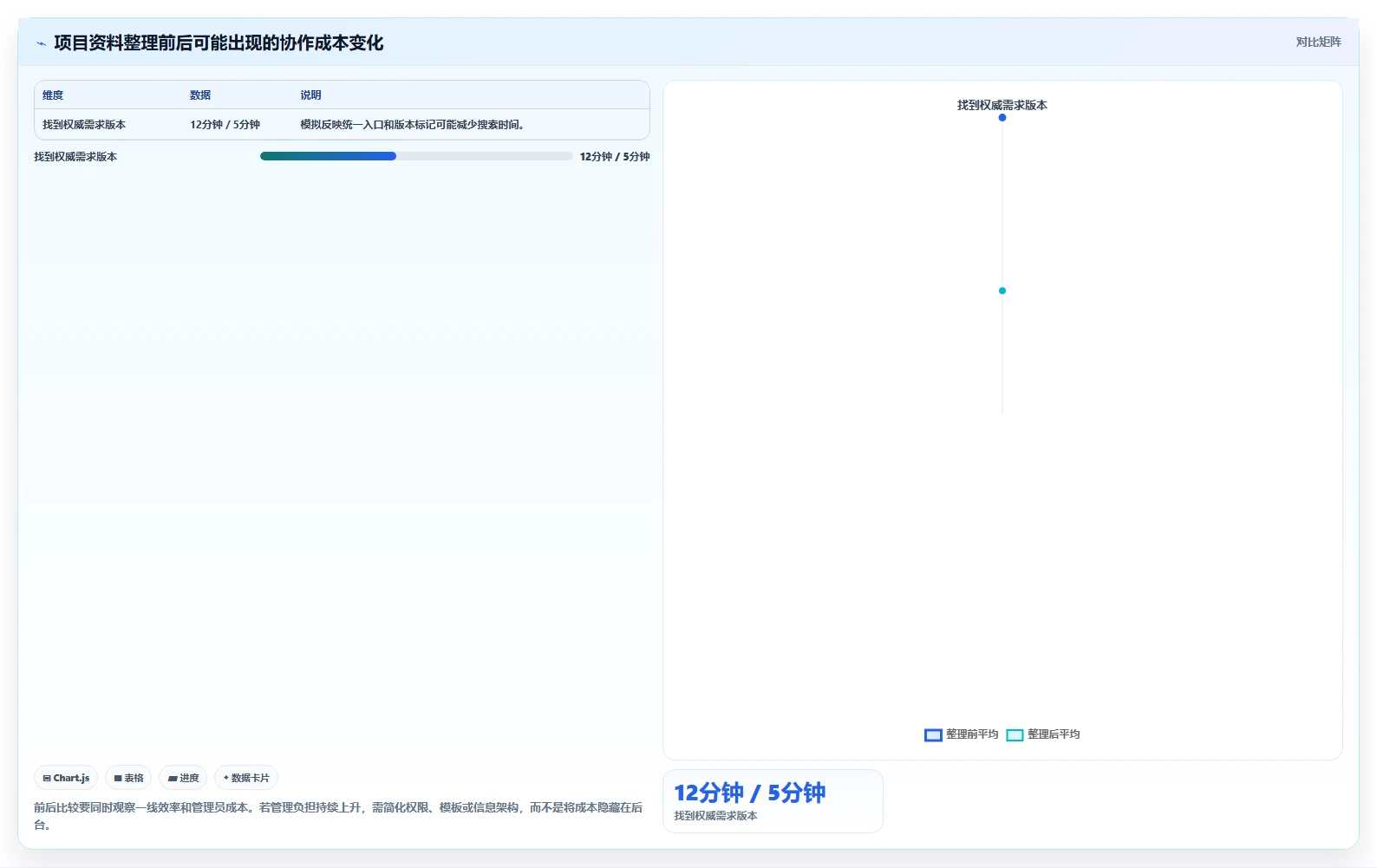Click the 找到权威需求版本 table cell
This screenshot has width=1377, height=868.
click(84, 125)
